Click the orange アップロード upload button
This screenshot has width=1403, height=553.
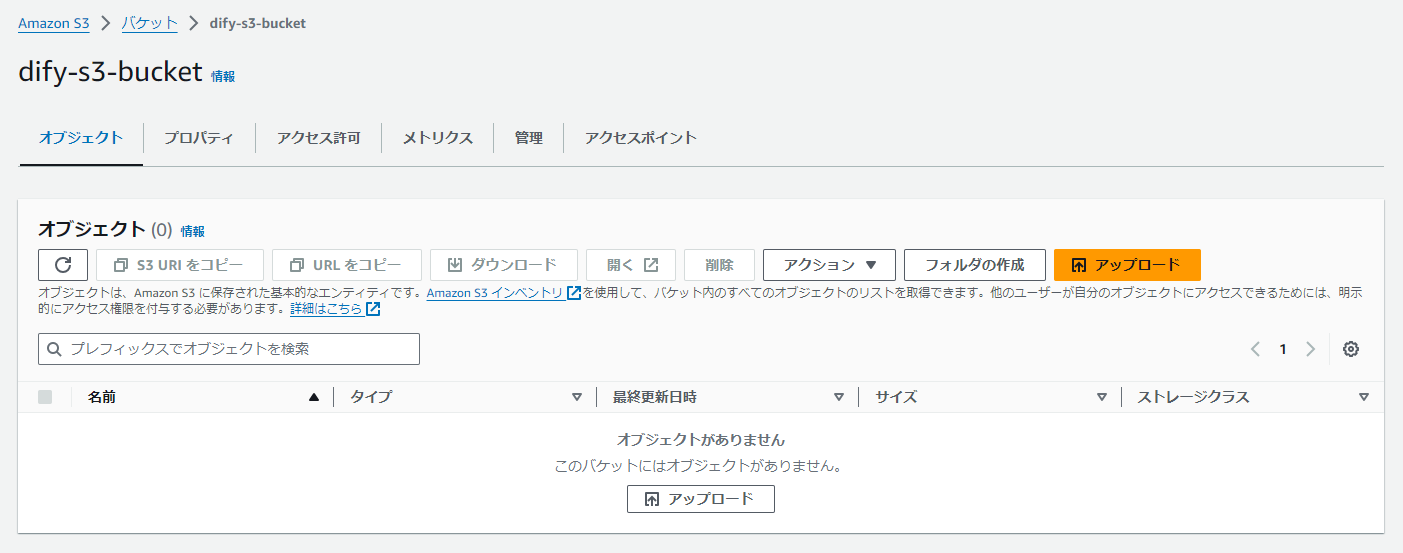(1127, 265)
